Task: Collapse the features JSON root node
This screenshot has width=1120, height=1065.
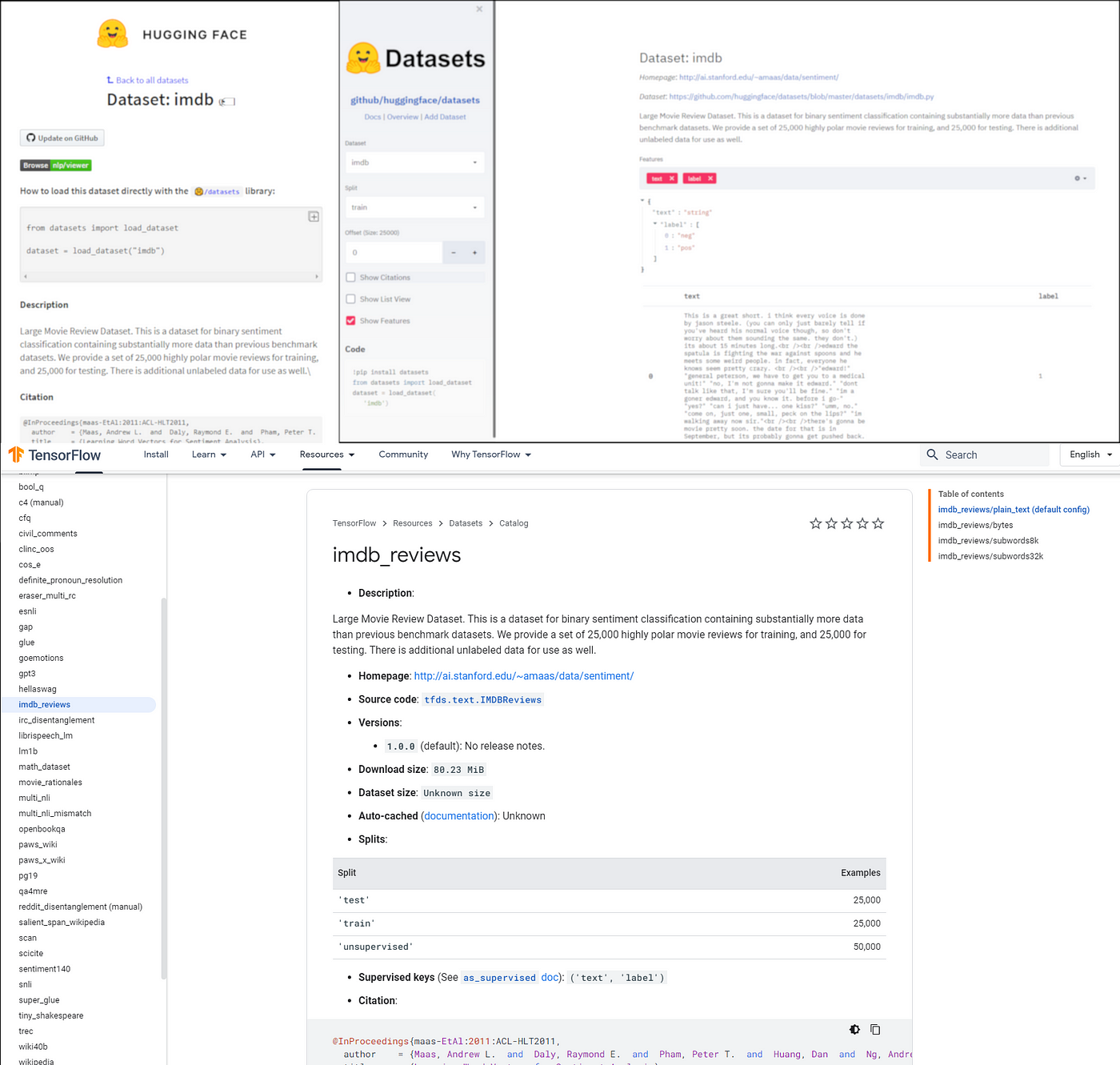Action: click(x=642, y=201)
